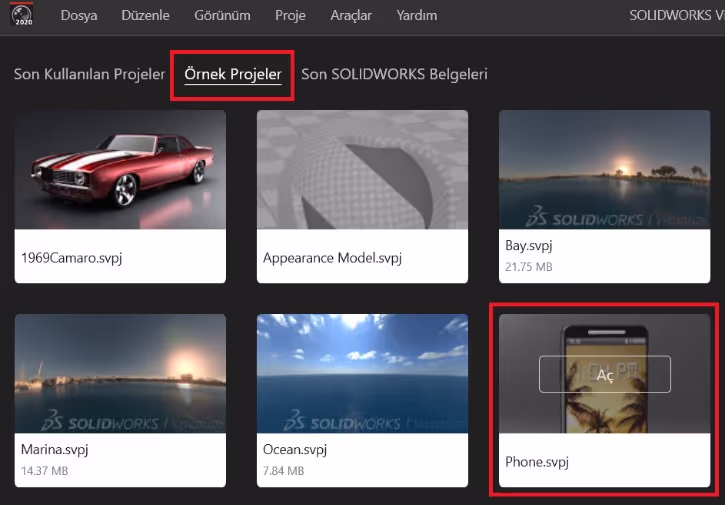Open the Dosya menu
Viewport: 725px width, 505px height.
79,15
